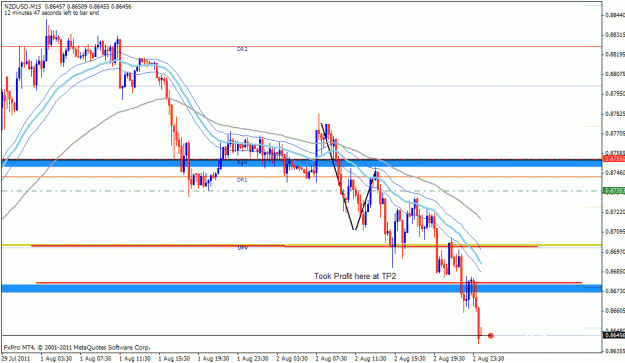The image size is (625, 363).
Task: Select the DR2 level label
Action: click(x=242, y=49)
